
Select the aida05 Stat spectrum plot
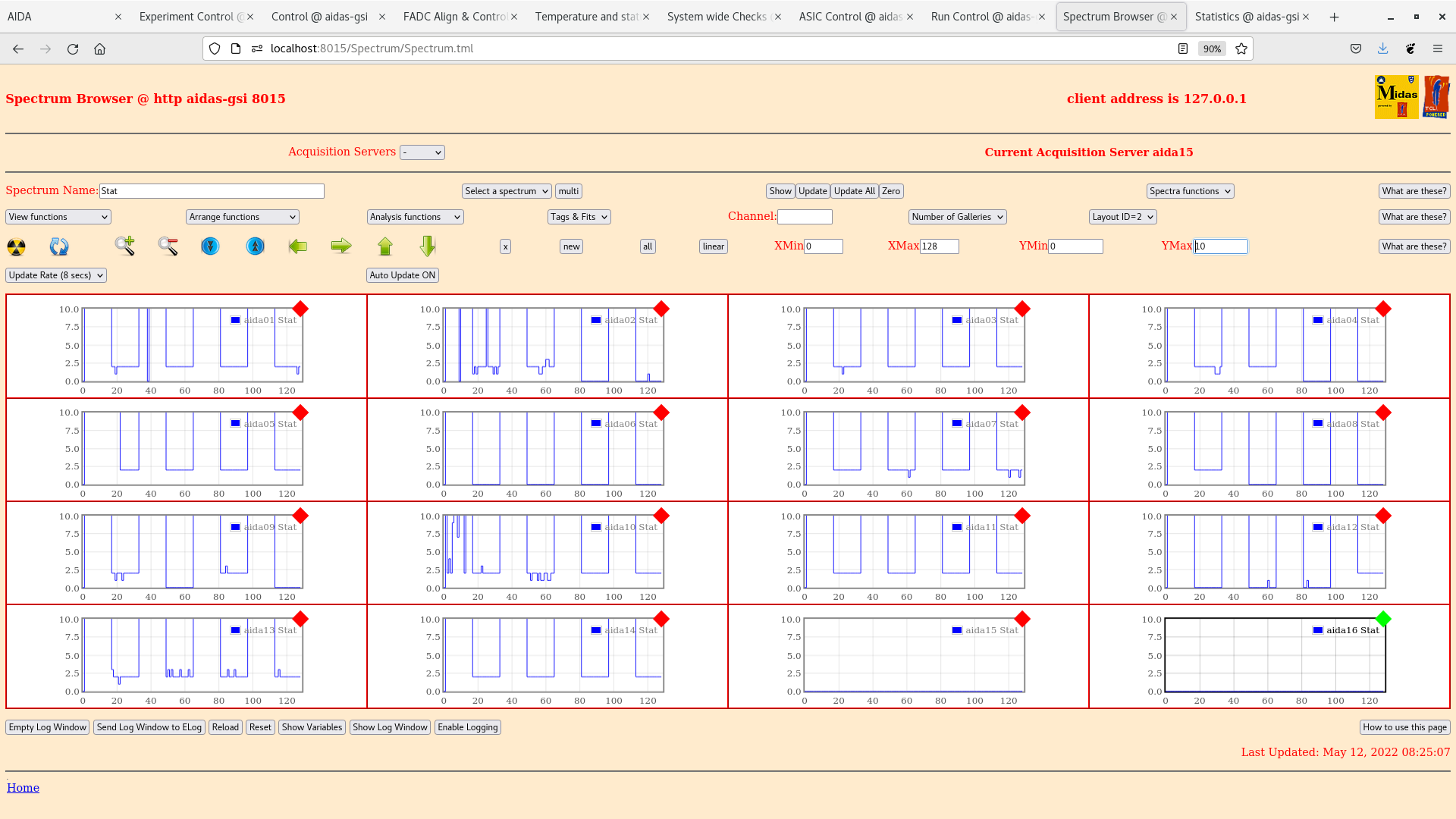[x=193, y=449]
